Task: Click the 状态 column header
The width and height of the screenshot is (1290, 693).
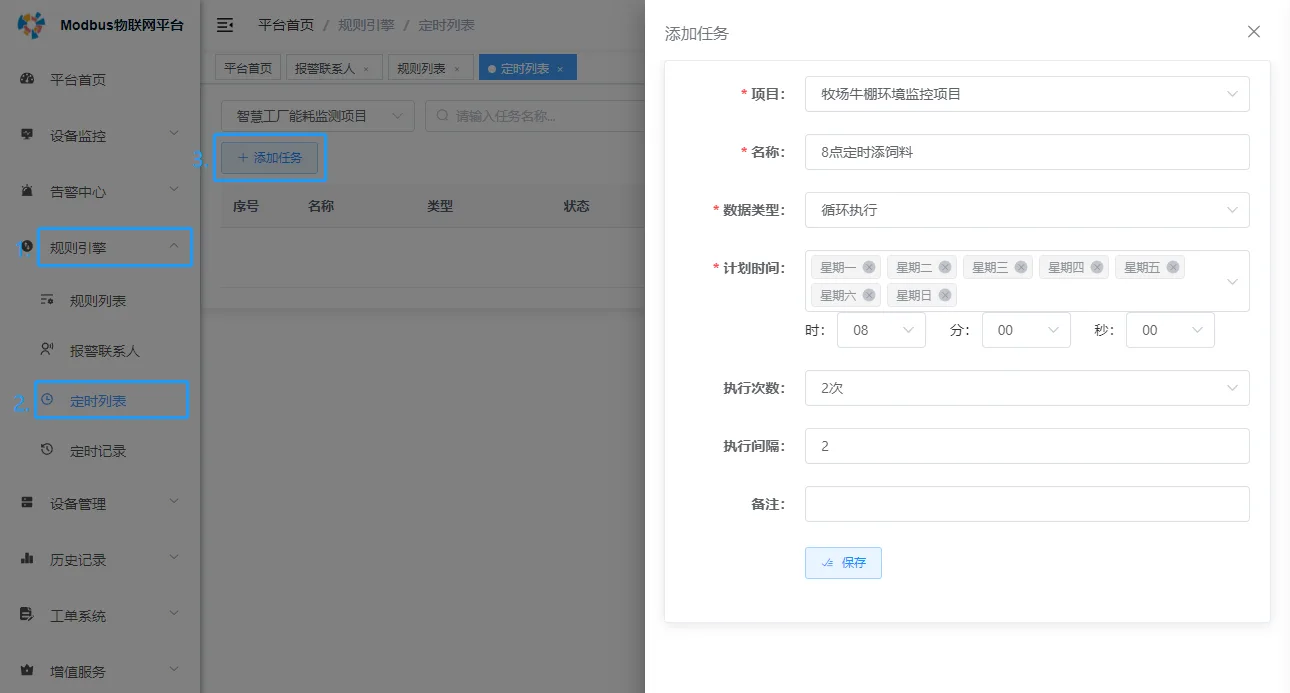Action: [x=576, y=206]
